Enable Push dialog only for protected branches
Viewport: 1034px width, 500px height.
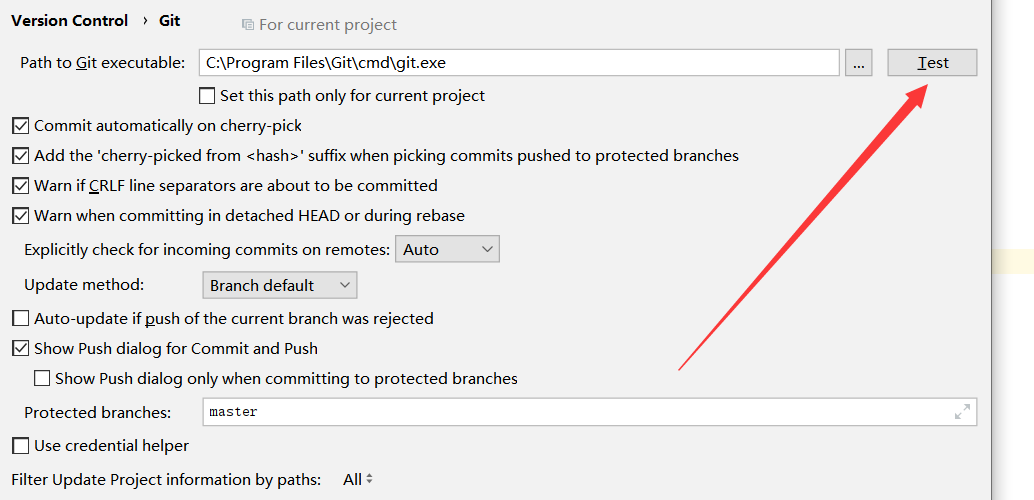[x=42, y=379]
